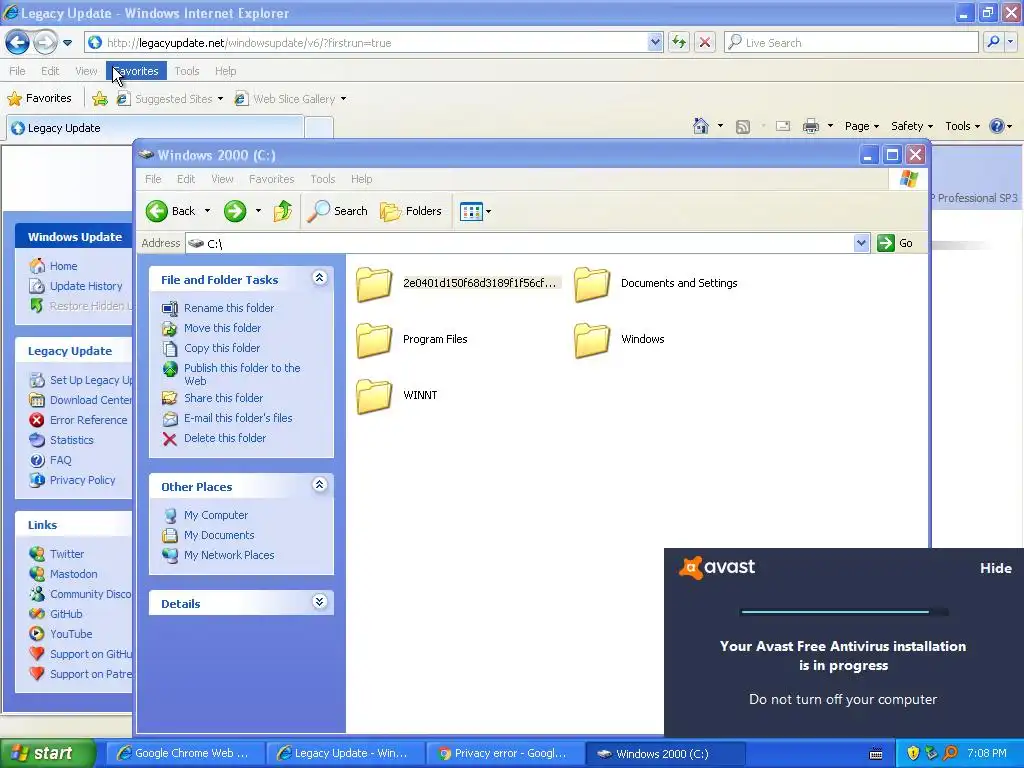The height and width of the screenshot is (768, 1024).
Task: Open the IE address bar dropdown
Action: click(x=655, y=42)
